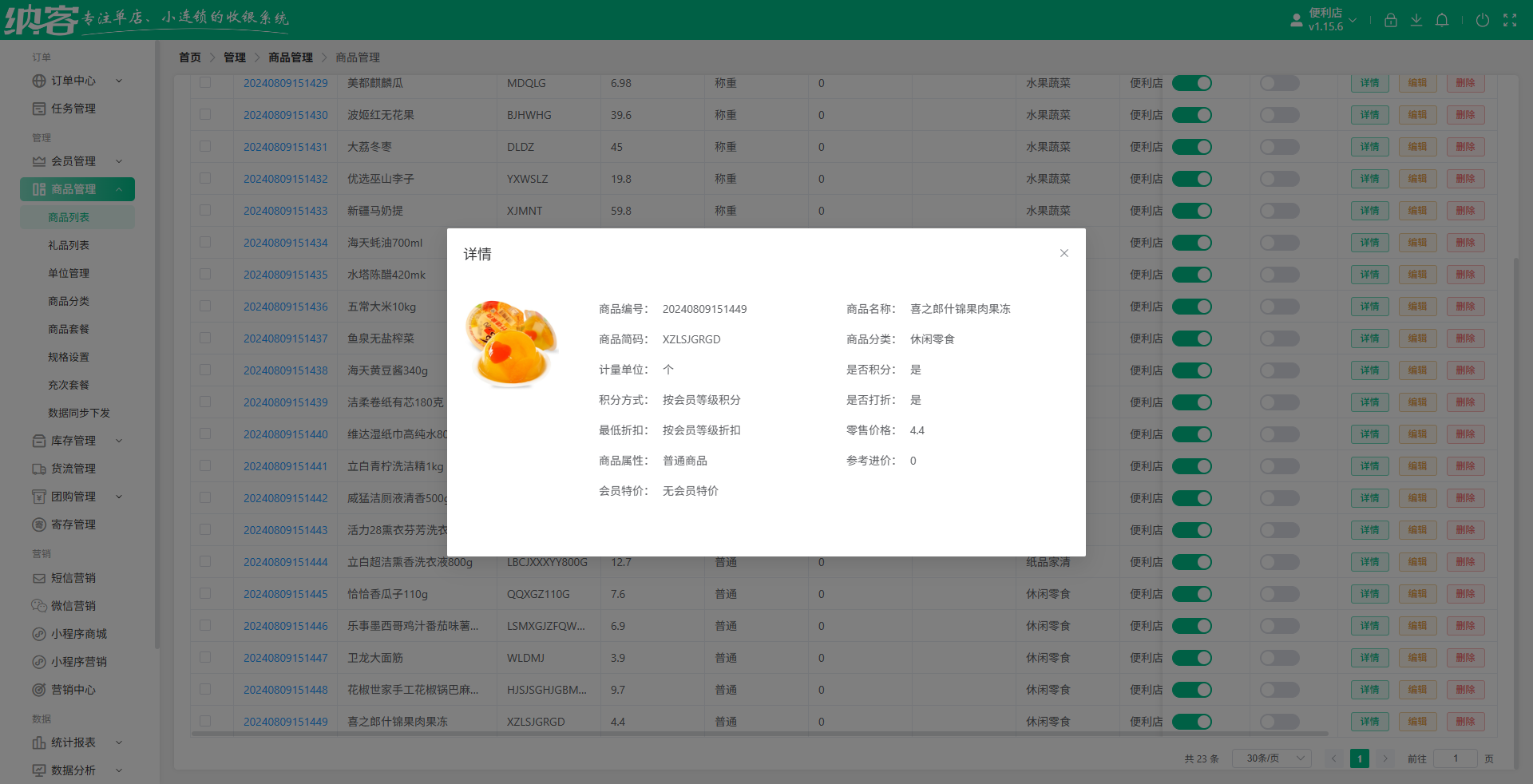Open details link 20240809151447

coord(285,658)
